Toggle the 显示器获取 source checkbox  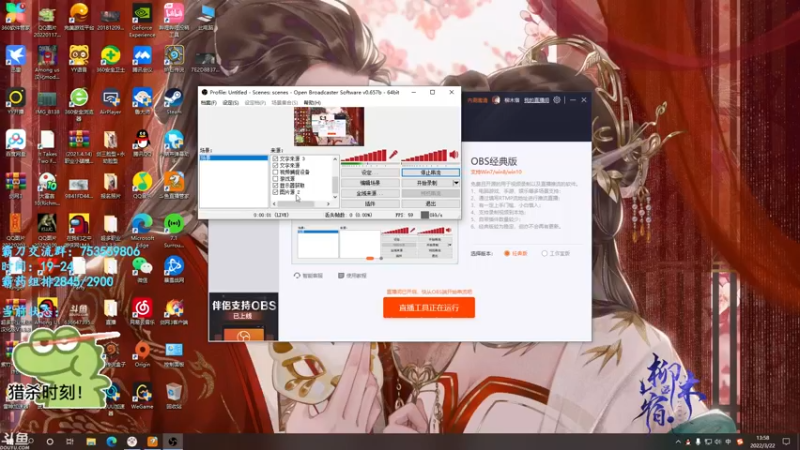point(276,185)
